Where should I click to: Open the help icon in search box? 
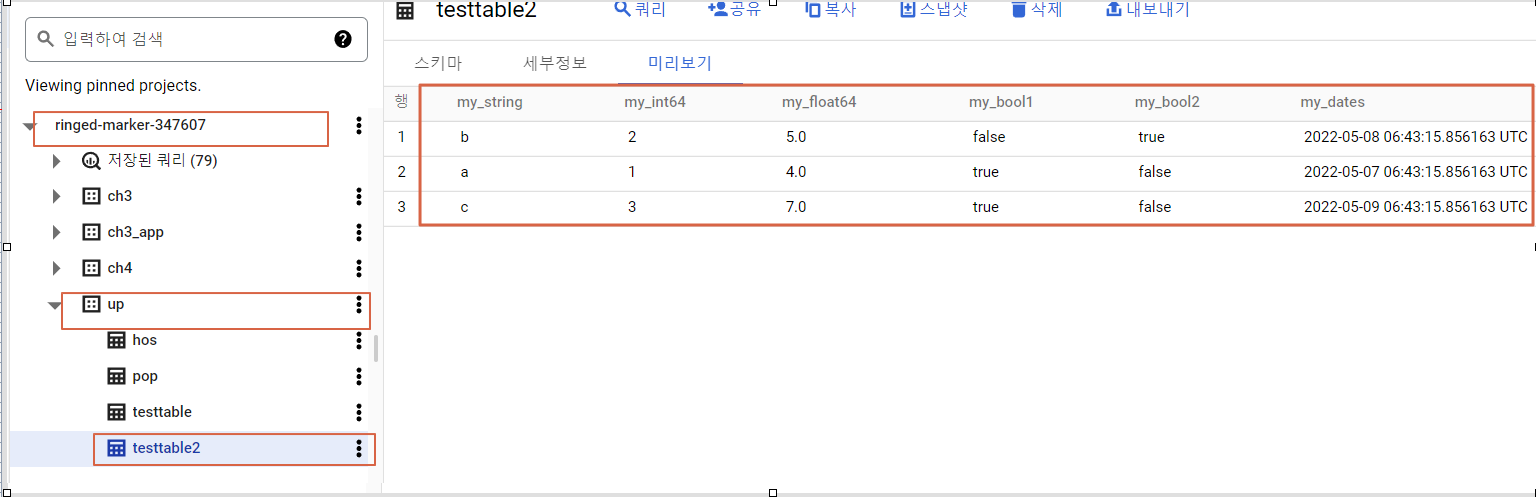(343, 39)
